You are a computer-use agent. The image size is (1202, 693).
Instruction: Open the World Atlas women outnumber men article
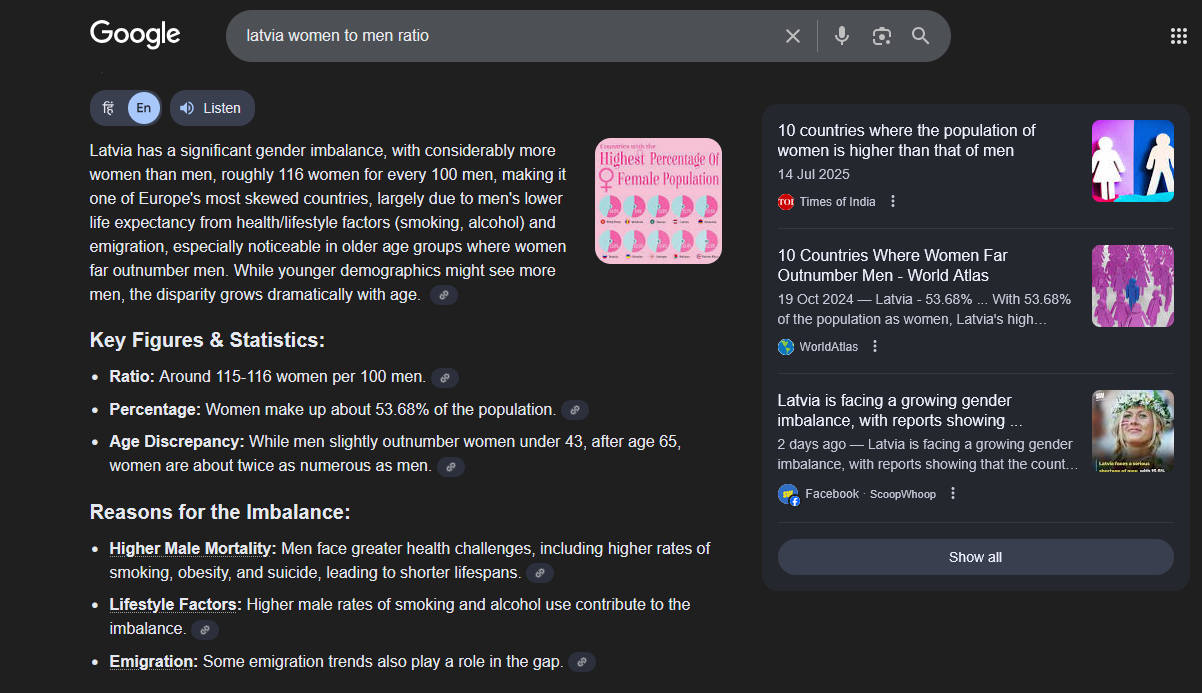(x=892, y=266)
